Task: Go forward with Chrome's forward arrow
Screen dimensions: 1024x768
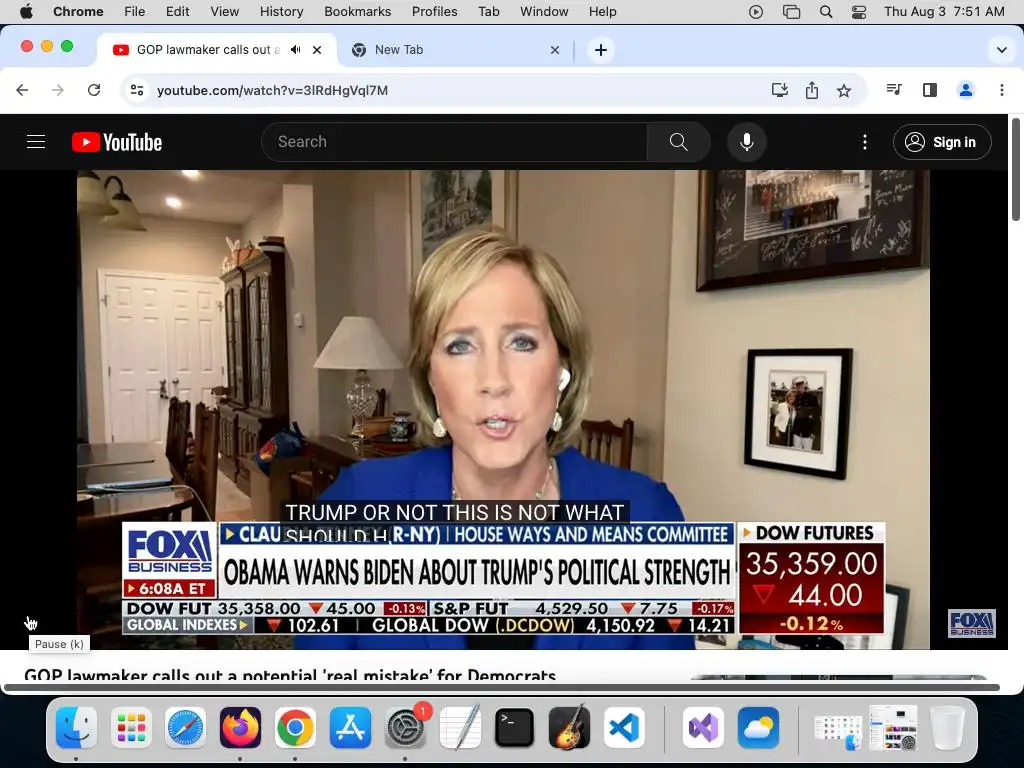Action: [x=58, y=90]
